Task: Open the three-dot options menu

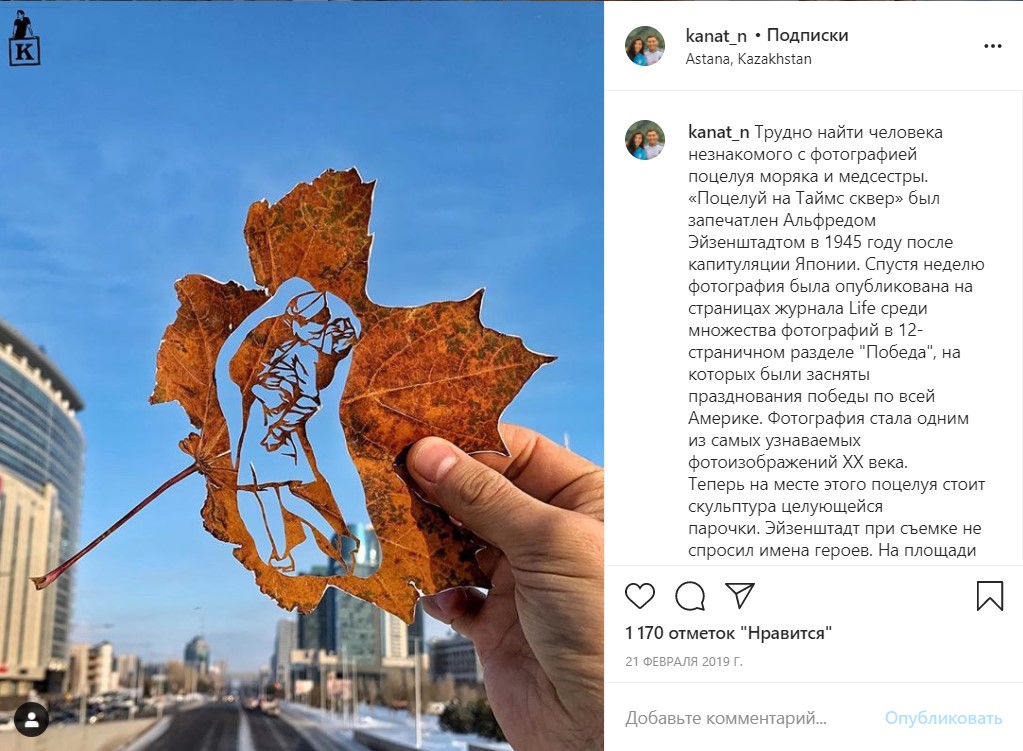Action: pyautogui.click(x=992, y=46)
